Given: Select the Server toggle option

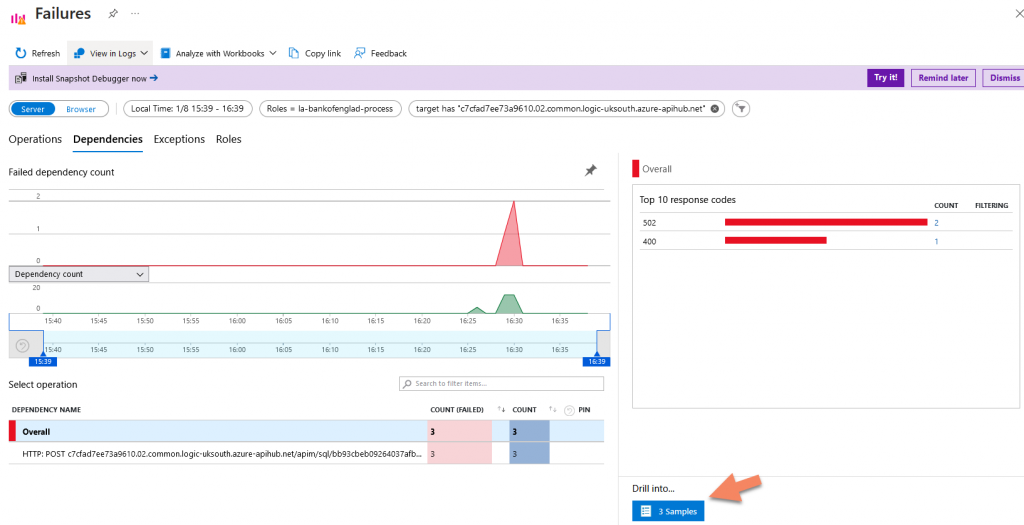Looking at the screenshot, I should click(x=33, y=109).
